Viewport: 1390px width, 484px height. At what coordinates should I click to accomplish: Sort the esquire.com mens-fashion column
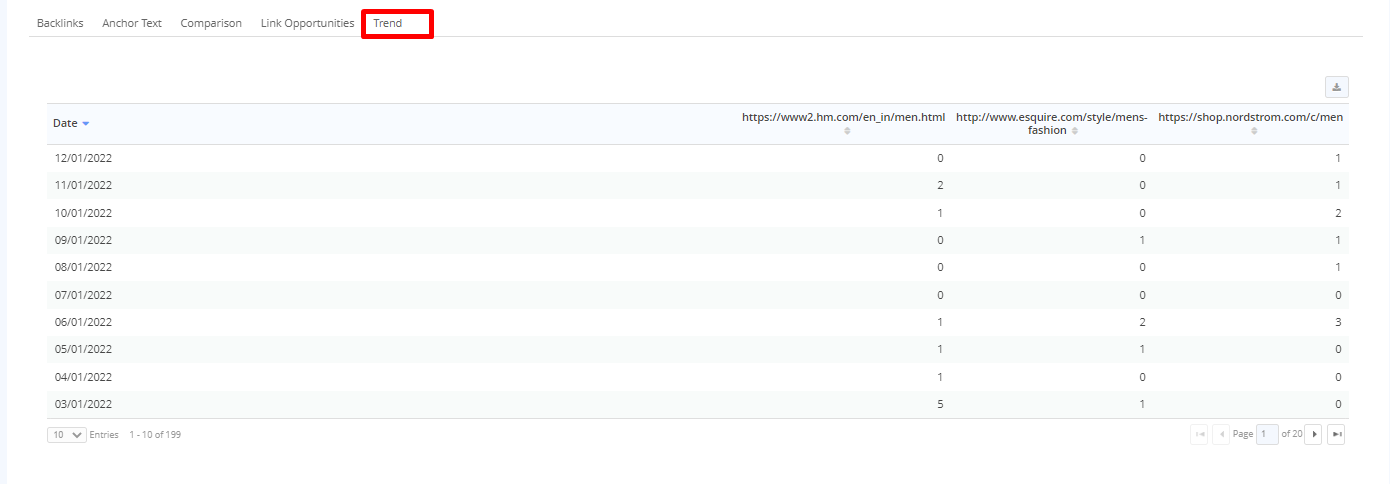tap(1075, 131)
